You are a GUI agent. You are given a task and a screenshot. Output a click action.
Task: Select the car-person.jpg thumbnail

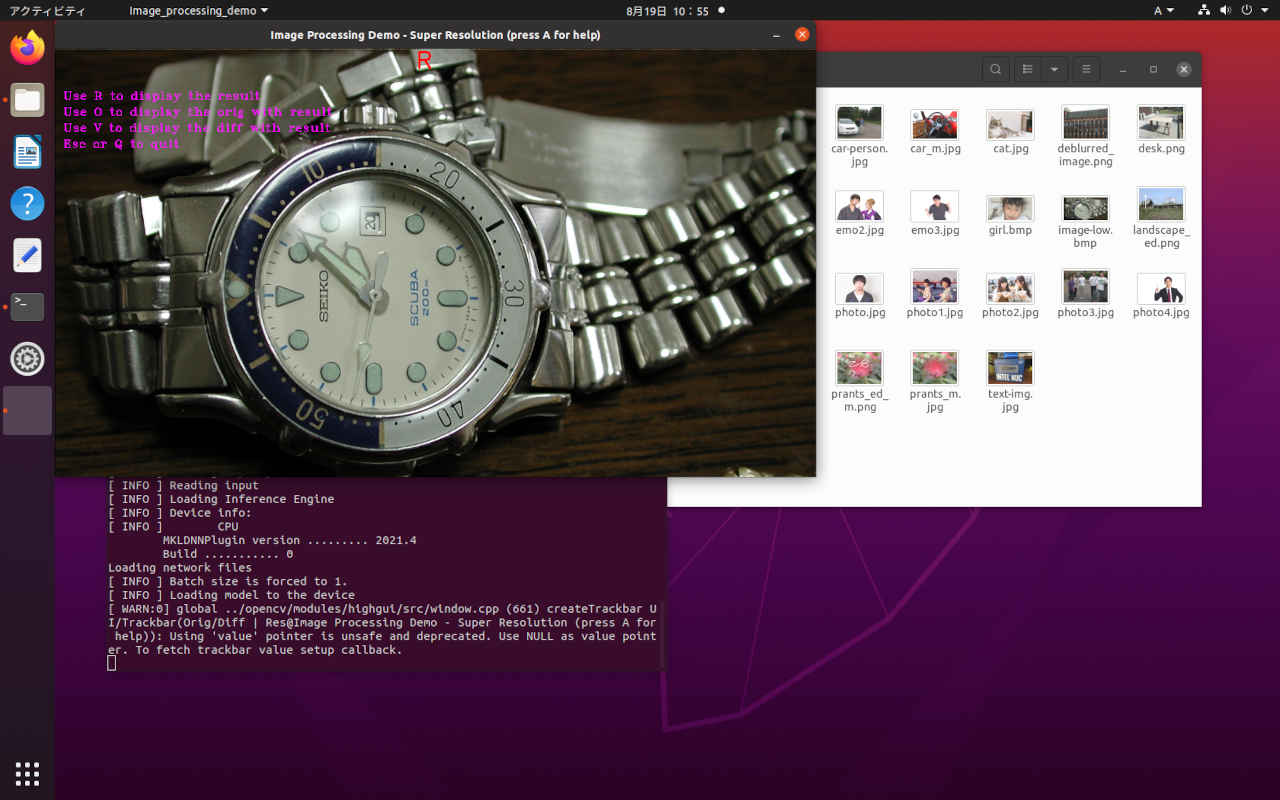(x=859, y=123)
